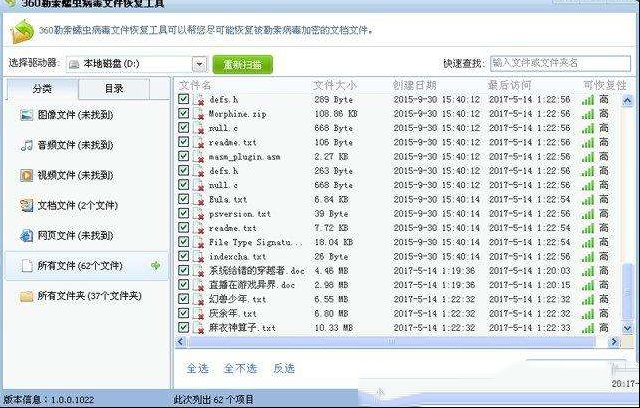Click the video files category icon
This screenshot has width=640, height=408.
27,175
